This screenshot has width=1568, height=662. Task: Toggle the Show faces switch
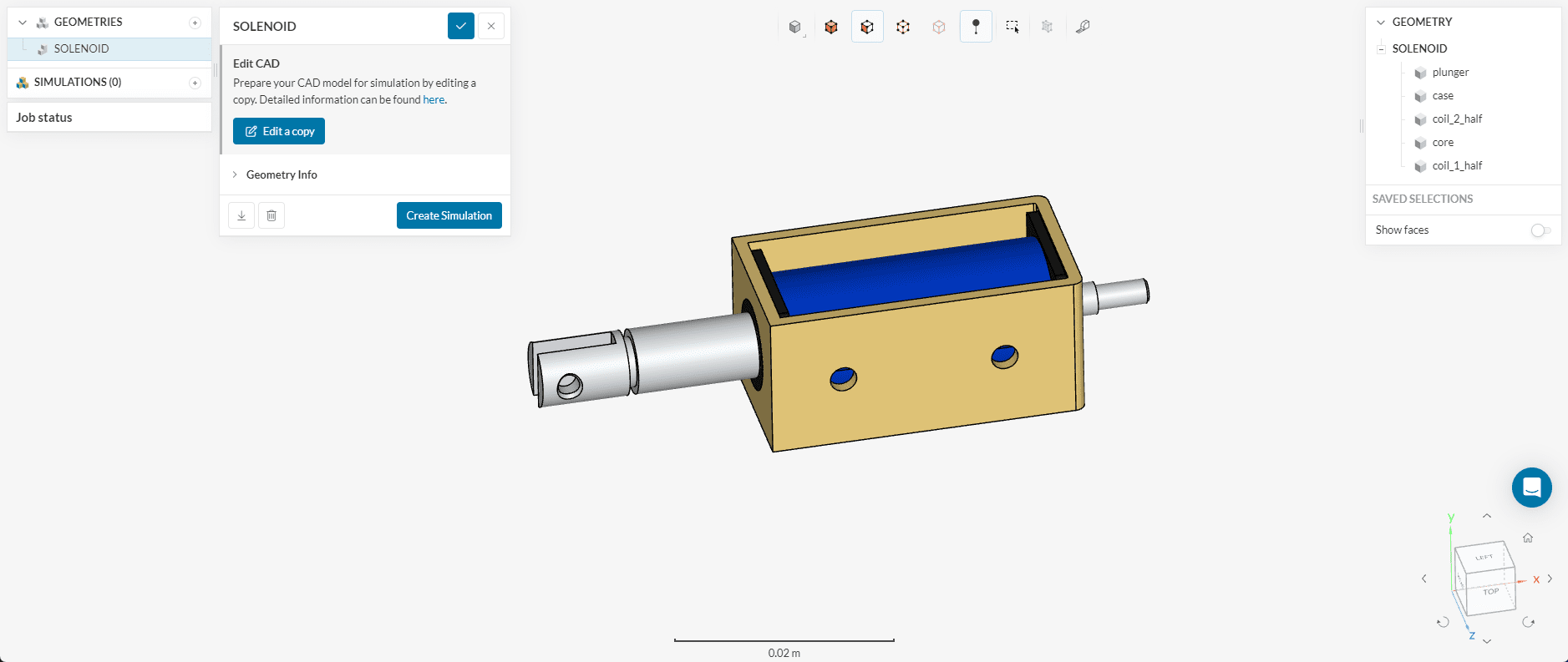coord(1540,230)
